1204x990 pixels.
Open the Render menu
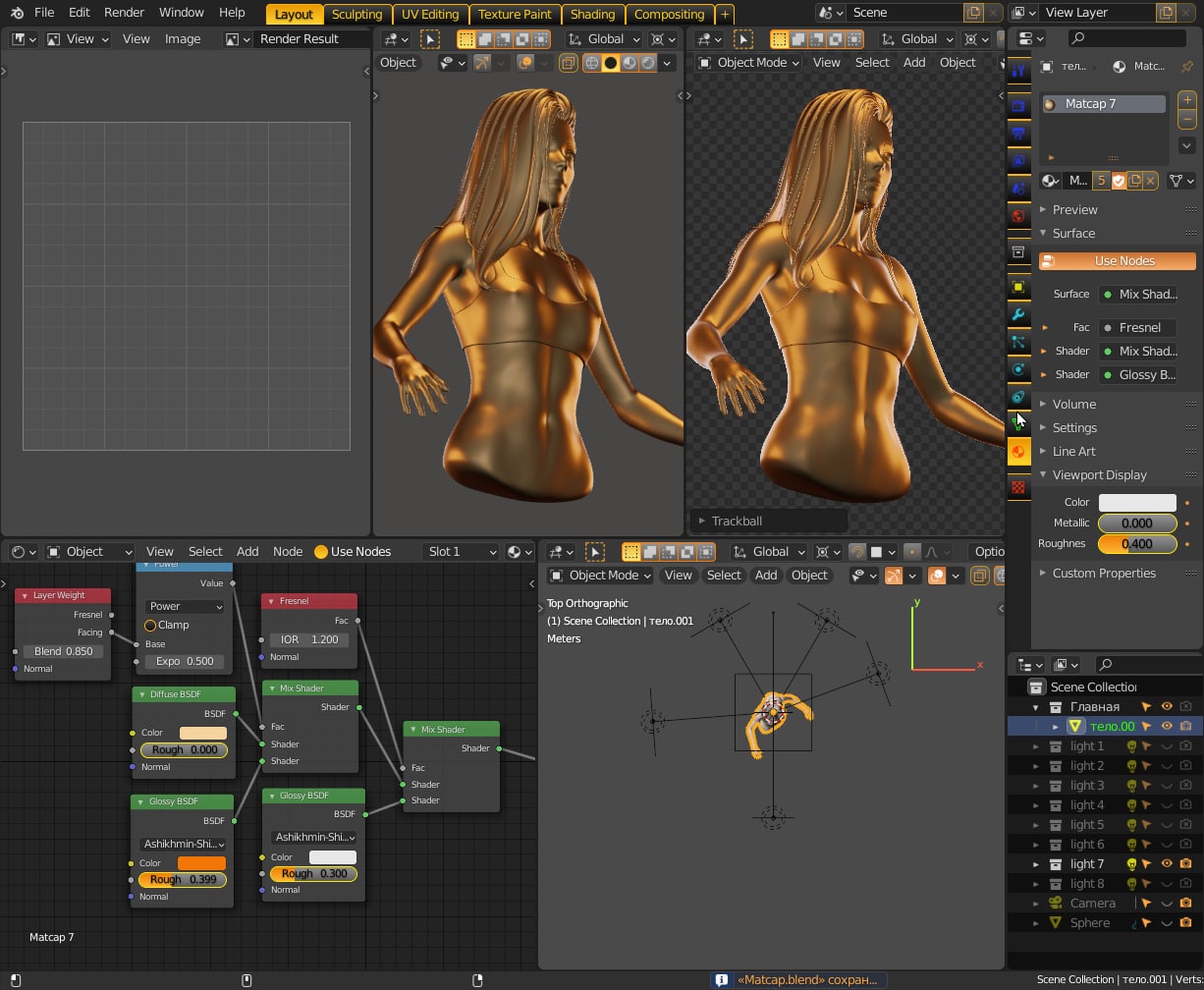(x=124, y=13)
